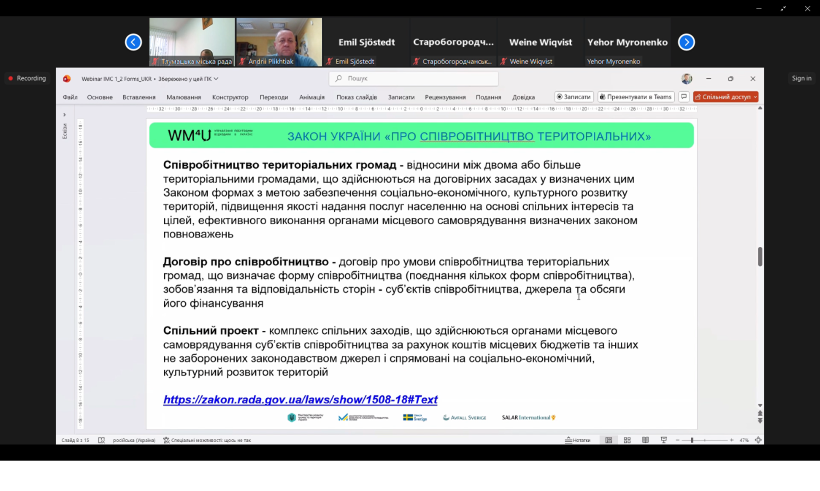Show next participants with right arrow
The height and width of the screenshot is (491, 820).
tap(686, 42)
